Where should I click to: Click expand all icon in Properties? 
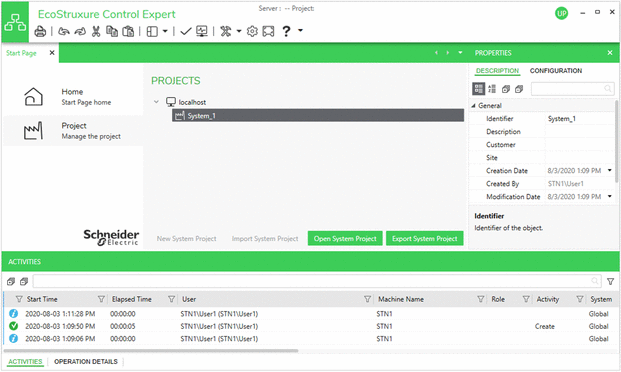click(x=506, y=89)
